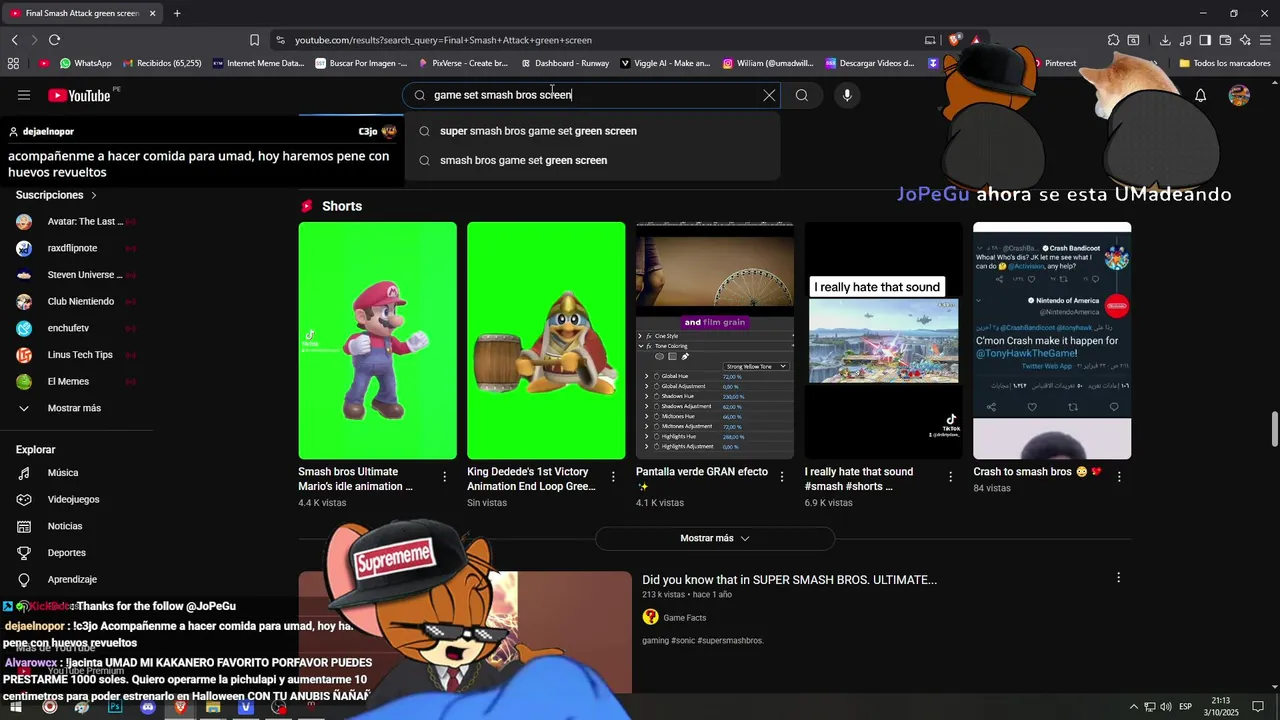Open Brave browser taskbar icon

[180, 707]
